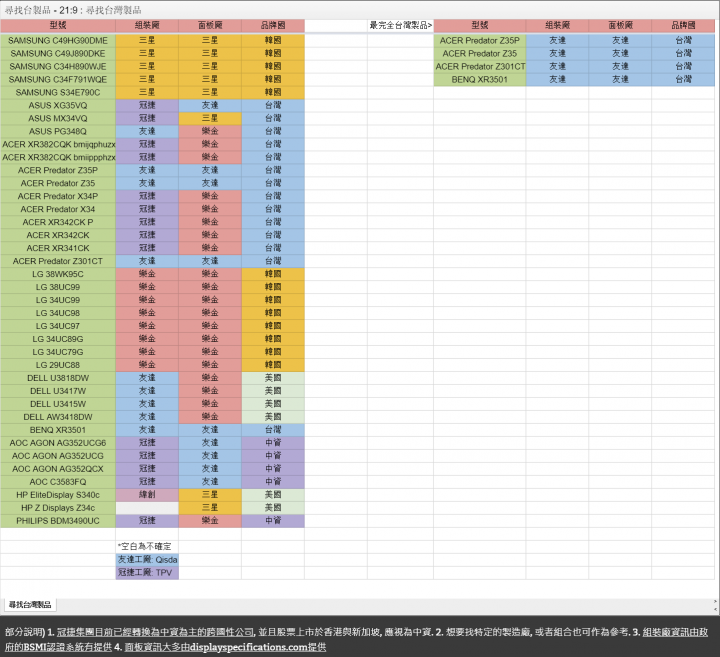Image resolution: width=720 pixels, height=657 pixels.
Task: Select the HP EliteDisplay S340c model cell
Action: [x=58, y=495]
